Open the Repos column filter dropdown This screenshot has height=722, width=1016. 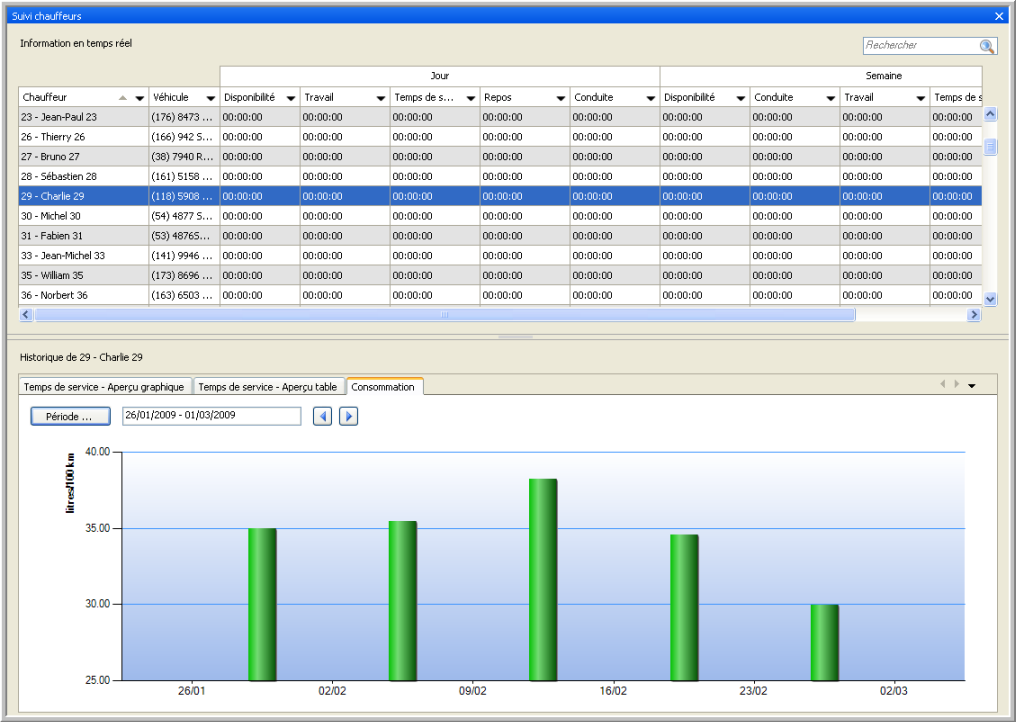tap(560, 98)
